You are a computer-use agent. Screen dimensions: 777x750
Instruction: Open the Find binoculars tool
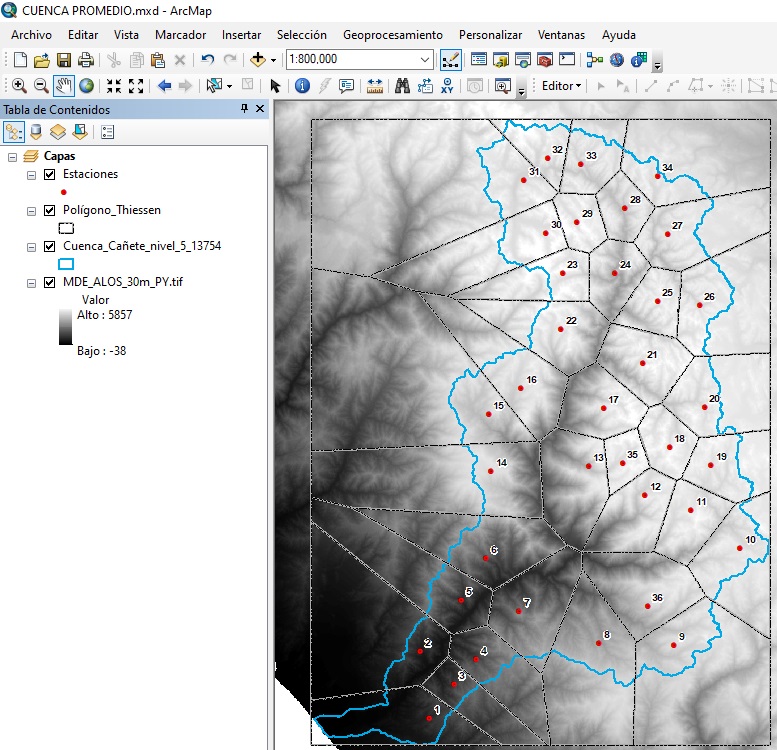[402, 86]
